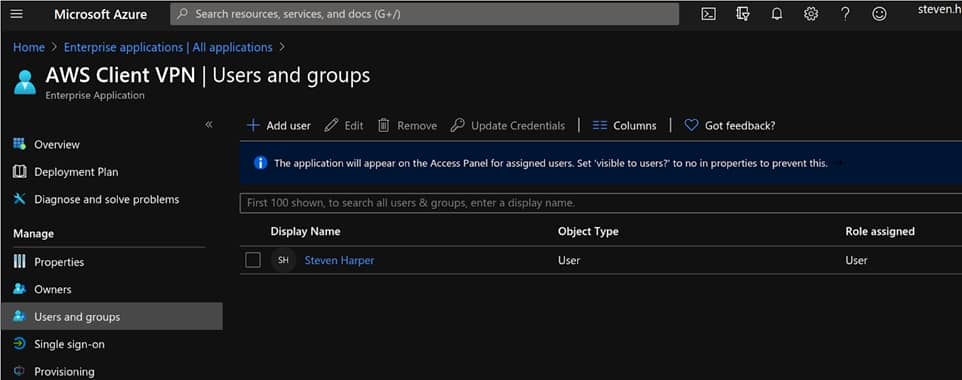Open the Columns chooser
Viewport: 962px width, 380px height.
[x=625, y=125]
